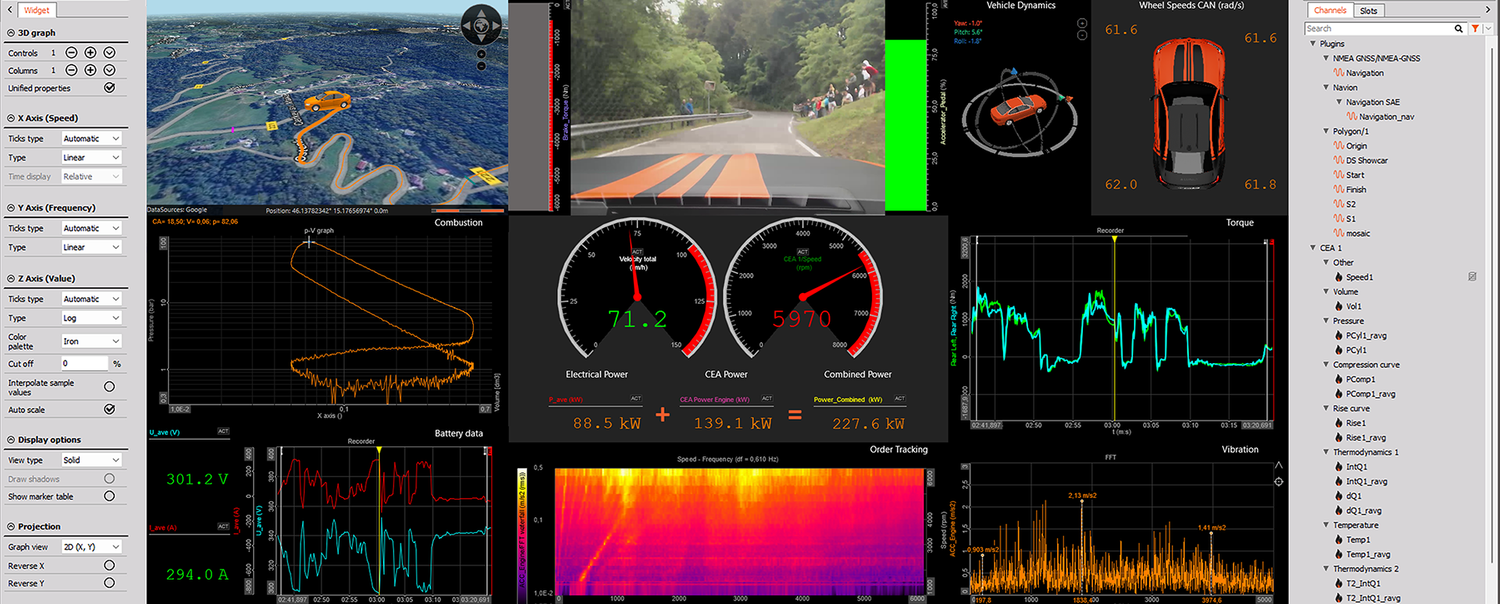Open Z Axis Type Log dropdown

click(x=91, y=317)
